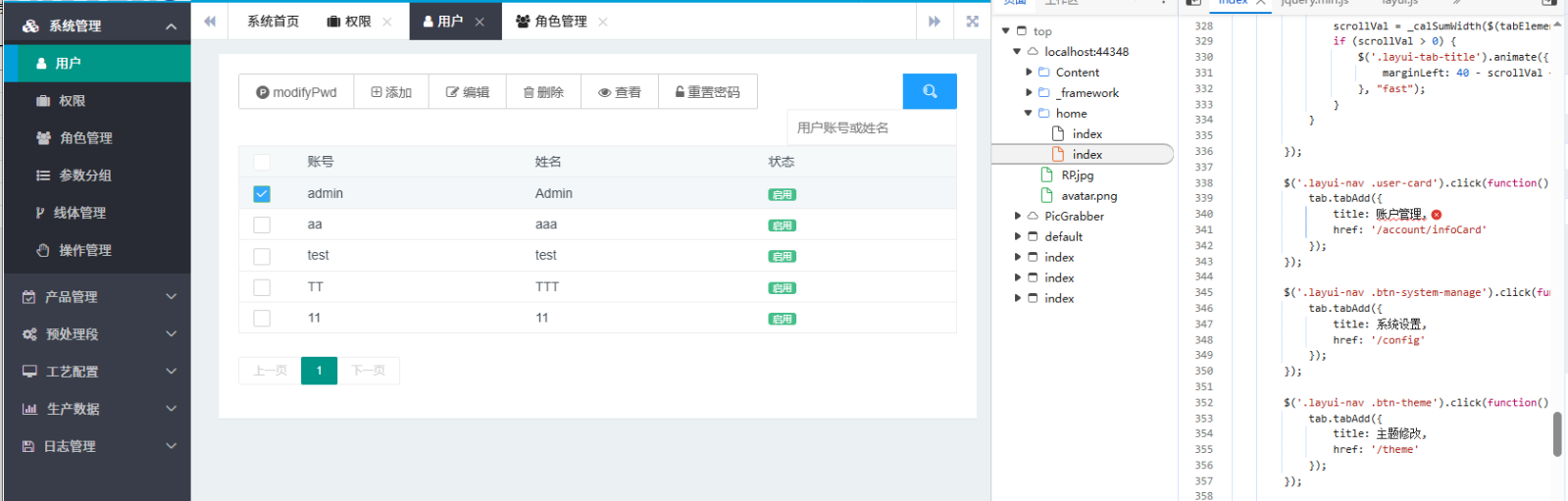Click line number 340 in the gutter

pos(1204,214)
